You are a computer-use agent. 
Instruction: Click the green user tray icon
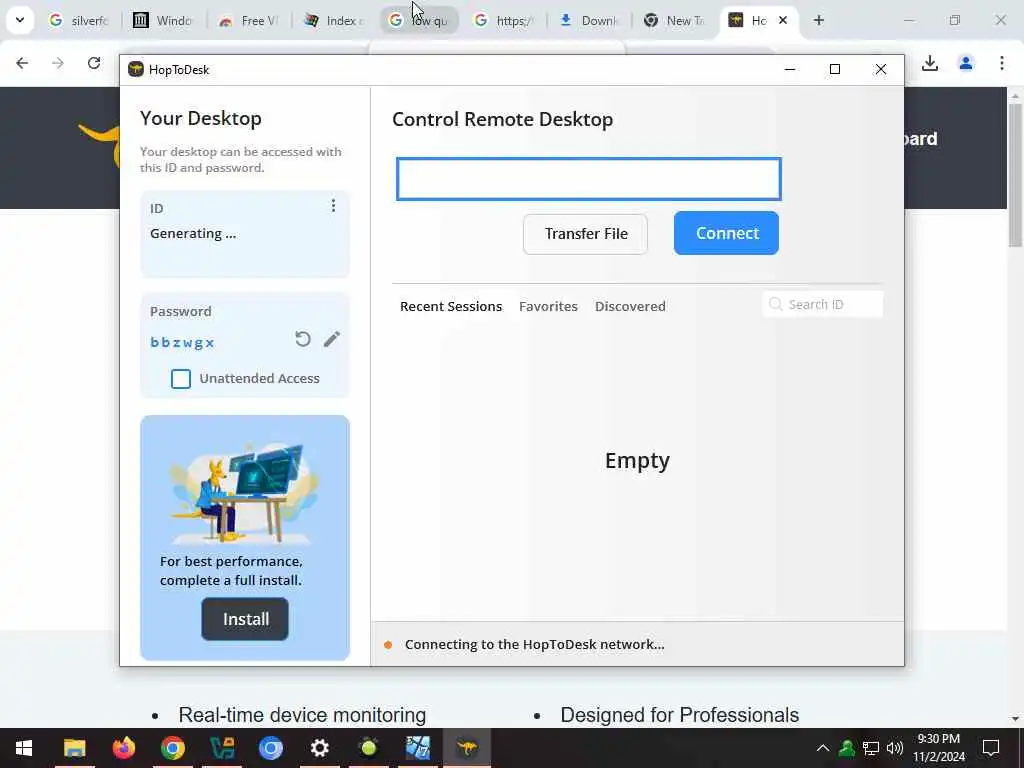(847, 748)
